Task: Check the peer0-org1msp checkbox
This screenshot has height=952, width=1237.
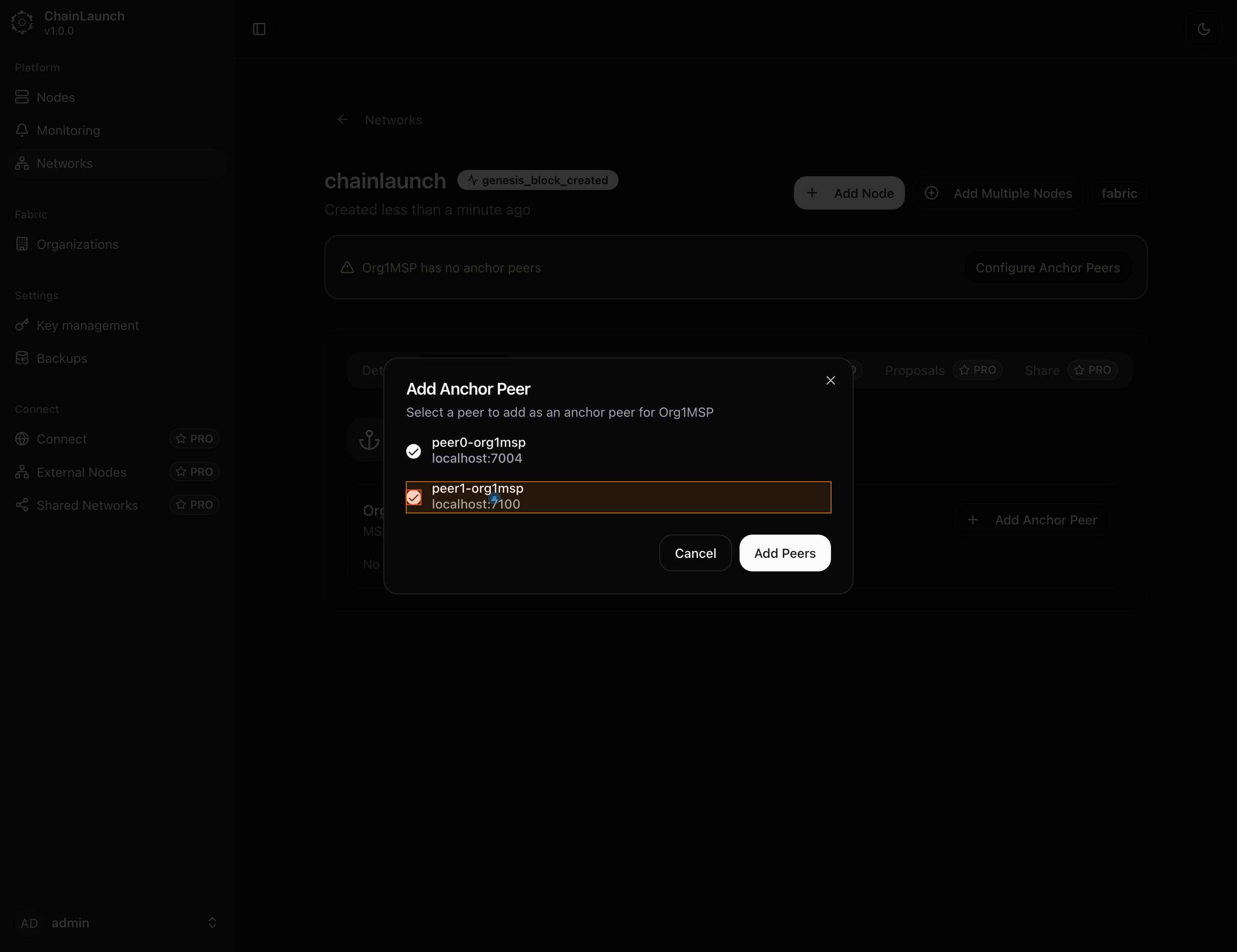Action: point(413,451)
